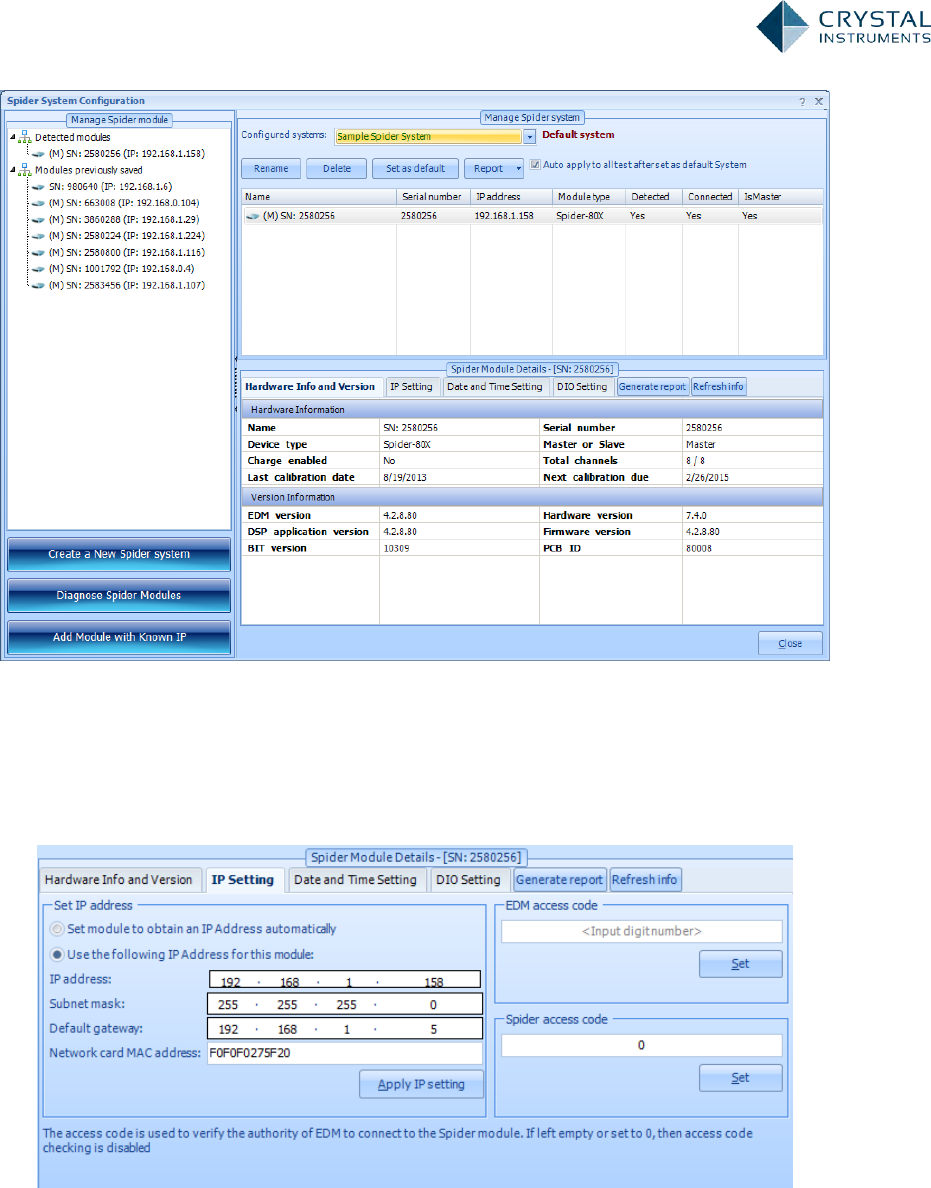Click the Delete button
931x1188 pixels.
tap(336, 168)
